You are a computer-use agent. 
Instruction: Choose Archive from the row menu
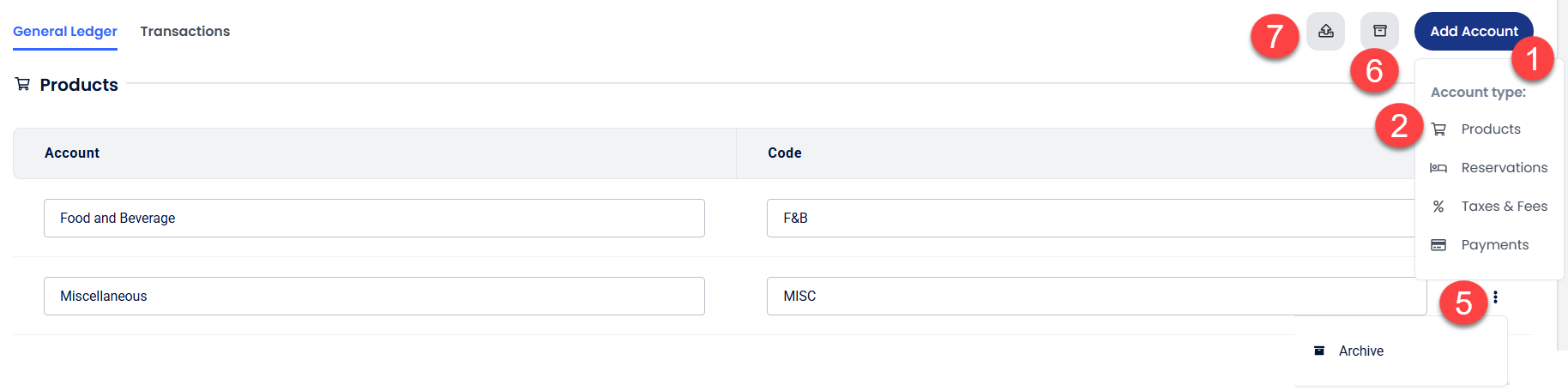1360,351
